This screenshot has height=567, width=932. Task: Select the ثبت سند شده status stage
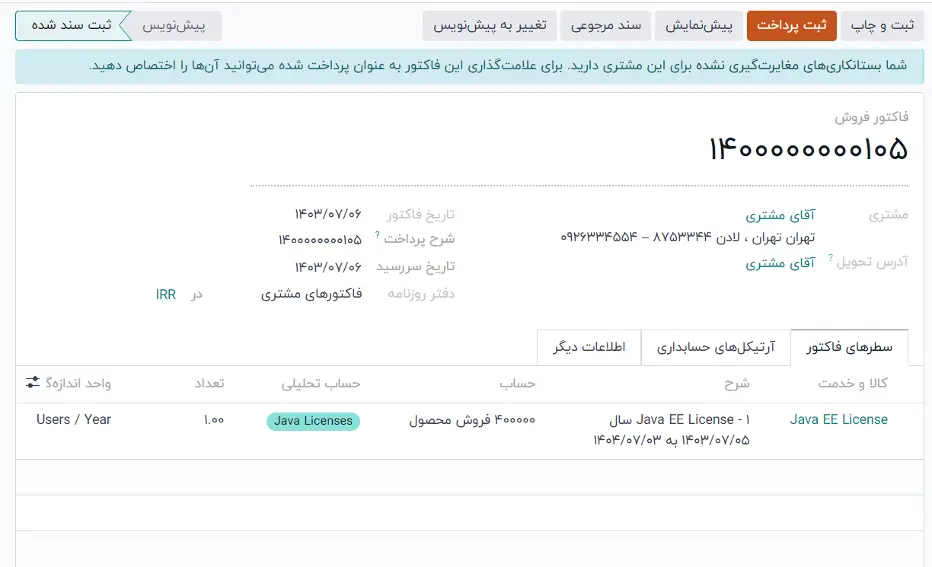71,26
